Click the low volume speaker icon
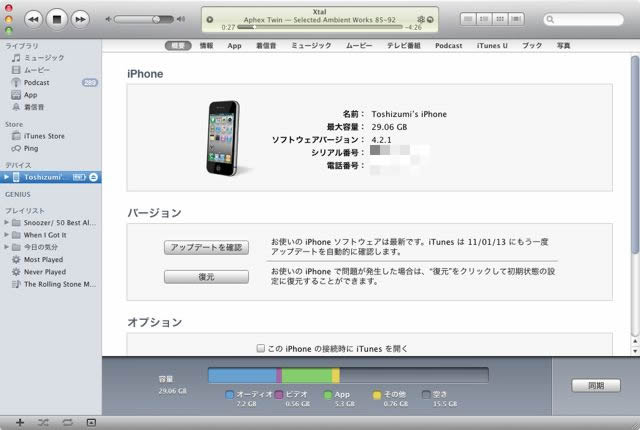Screen dimensions: 640x430 point(108,19)
